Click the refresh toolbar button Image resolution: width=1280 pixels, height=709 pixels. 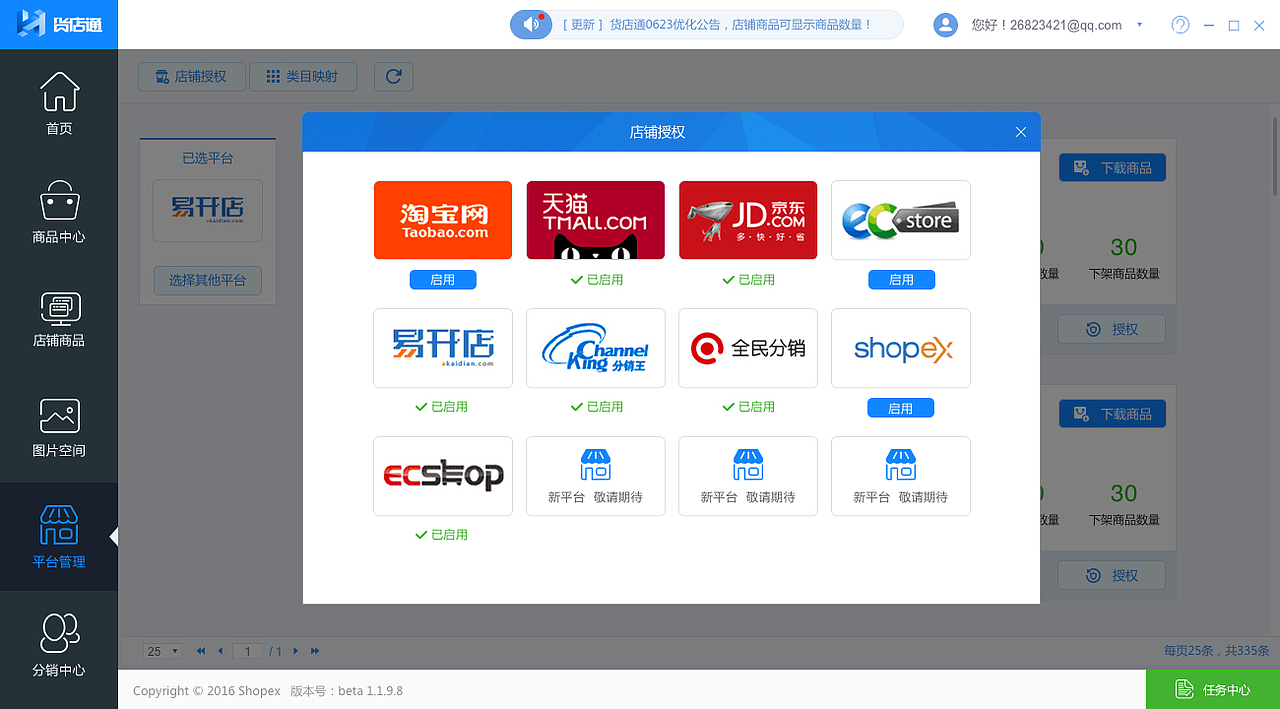tap(393, 76)
